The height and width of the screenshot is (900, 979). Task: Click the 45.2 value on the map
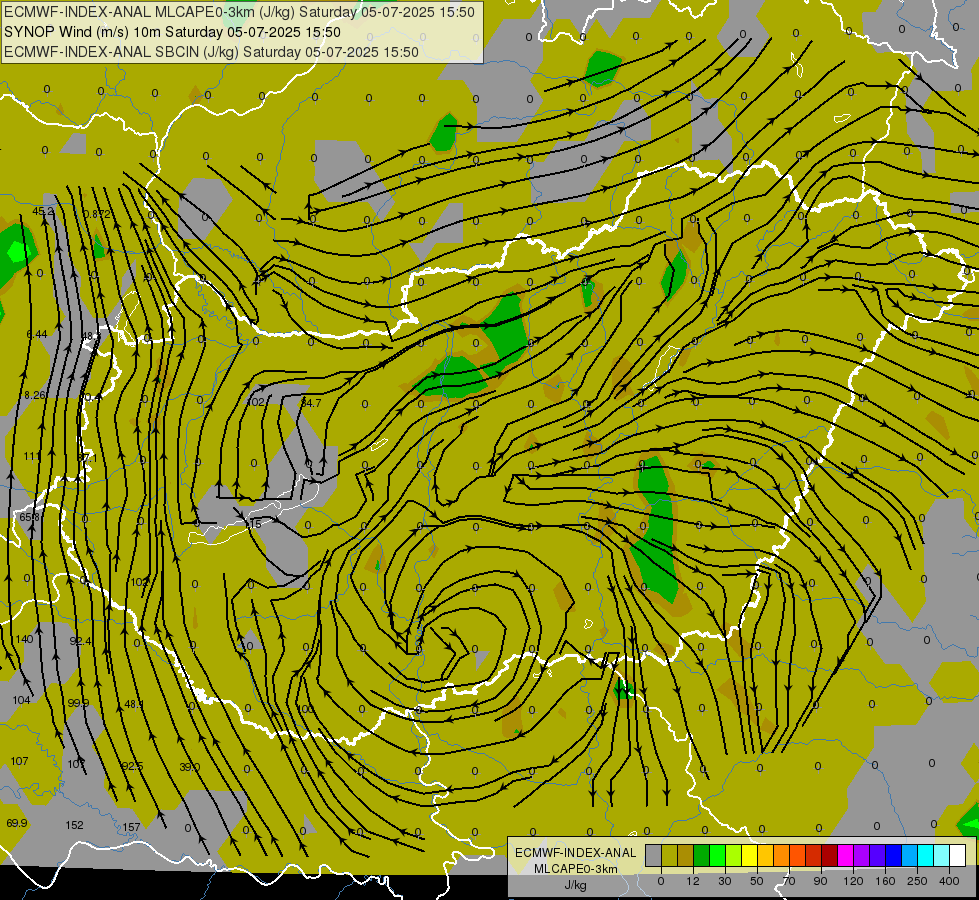[x=43, y=211]
